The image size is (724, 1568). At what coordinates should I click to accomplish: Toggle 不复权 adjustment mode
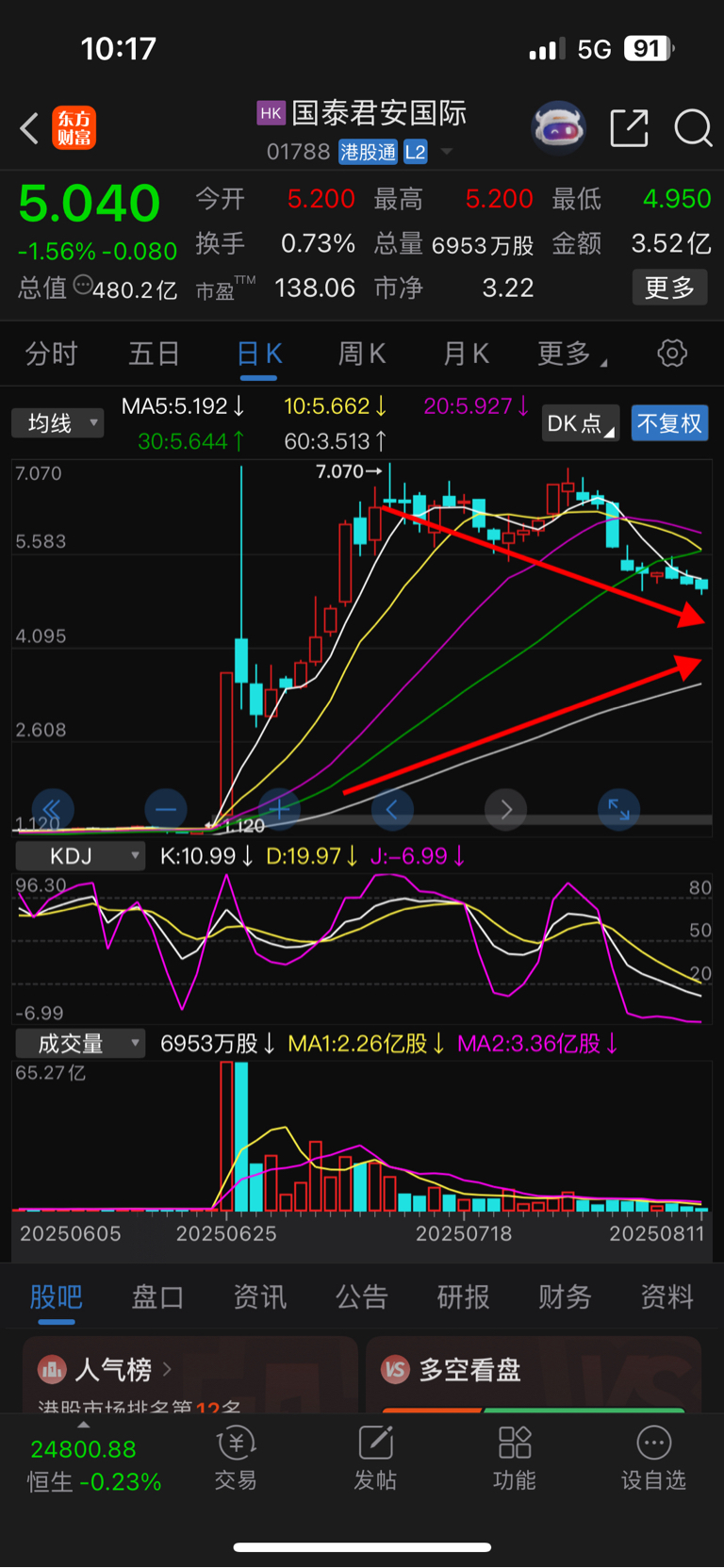click(x=669, y=423)
